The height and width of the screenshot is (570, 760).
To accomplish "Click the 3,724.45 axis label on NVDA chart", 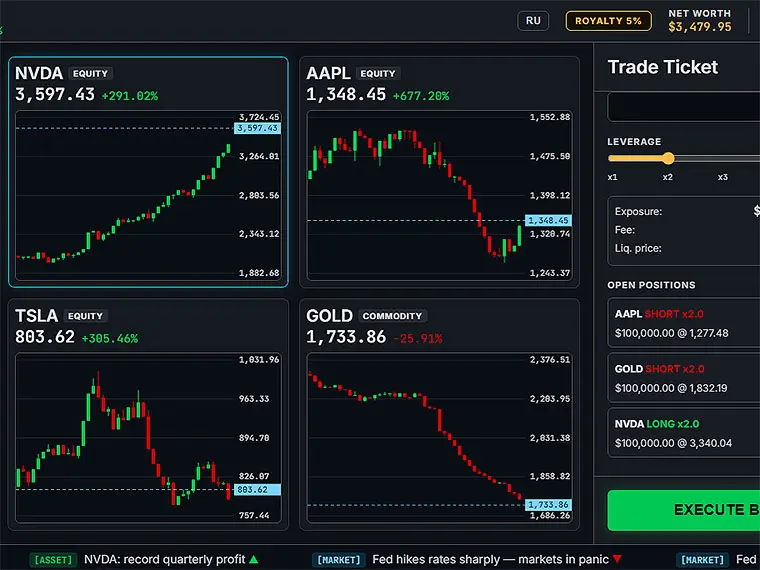I will [x=259, y=117].
